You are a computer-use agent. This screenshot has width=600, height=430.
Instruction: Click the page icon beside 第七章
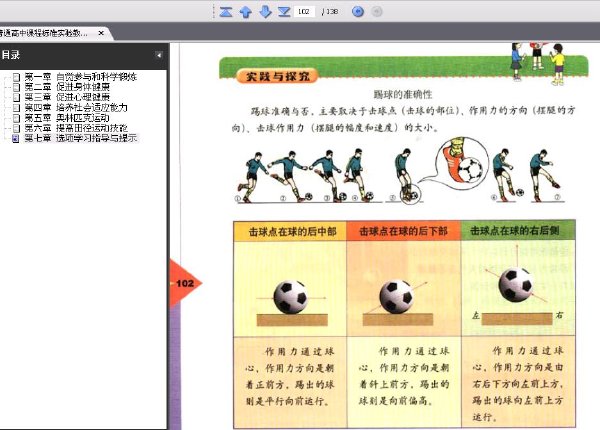(16, 138)
